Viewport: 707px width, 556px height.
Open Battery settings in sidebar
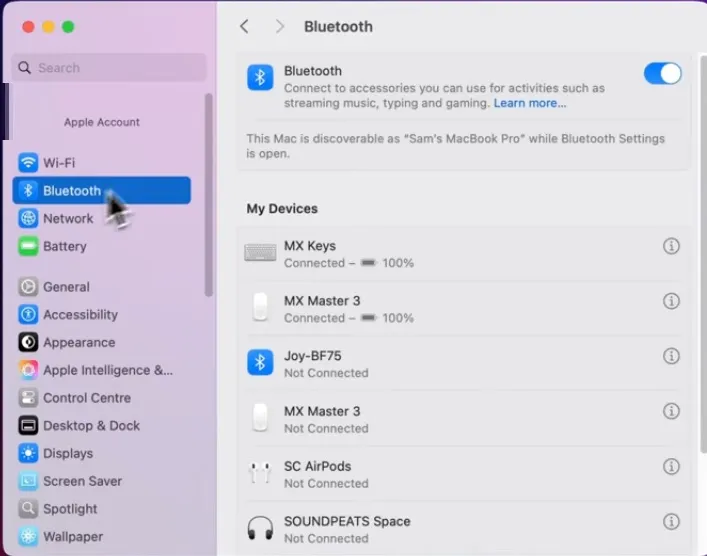(x=101, y=246)
